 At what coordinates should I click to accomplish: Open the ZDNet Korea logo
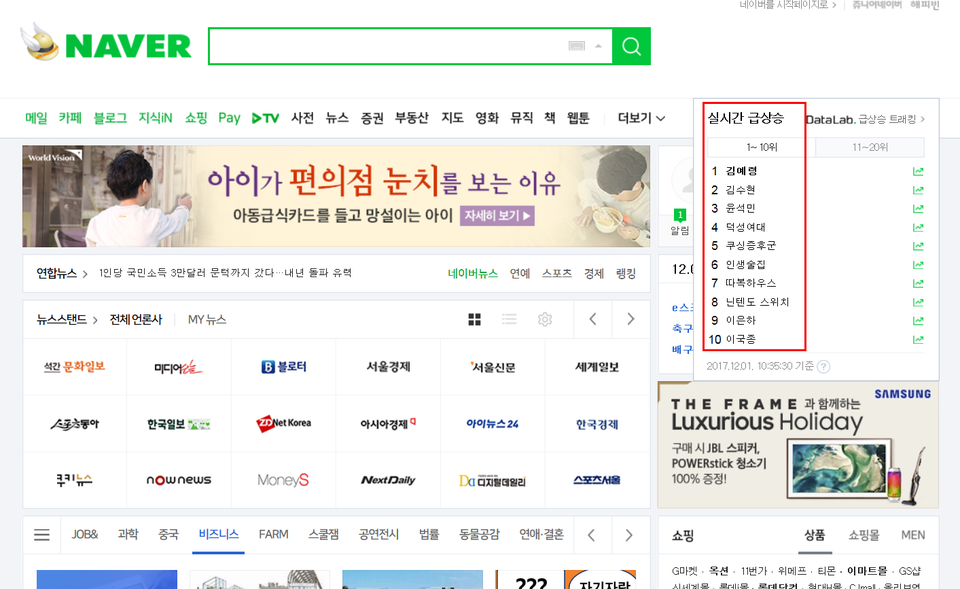point(284,423)
